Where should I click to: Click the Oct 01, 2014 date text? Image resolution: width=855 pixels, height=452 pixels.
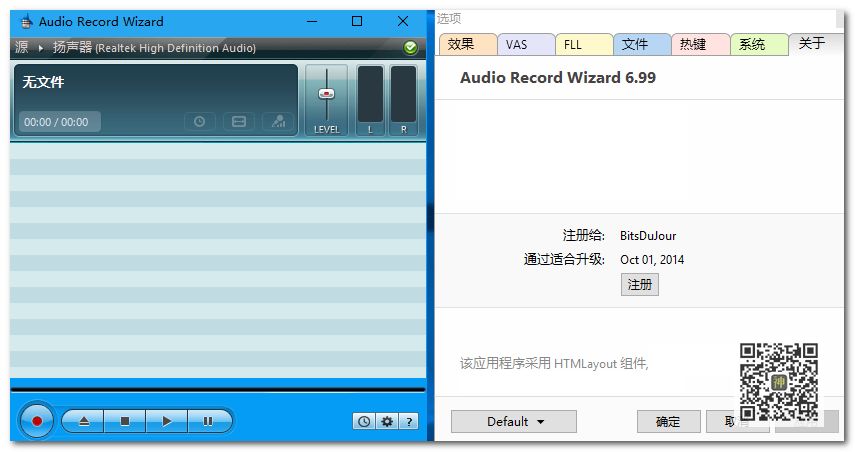[652, 260]
